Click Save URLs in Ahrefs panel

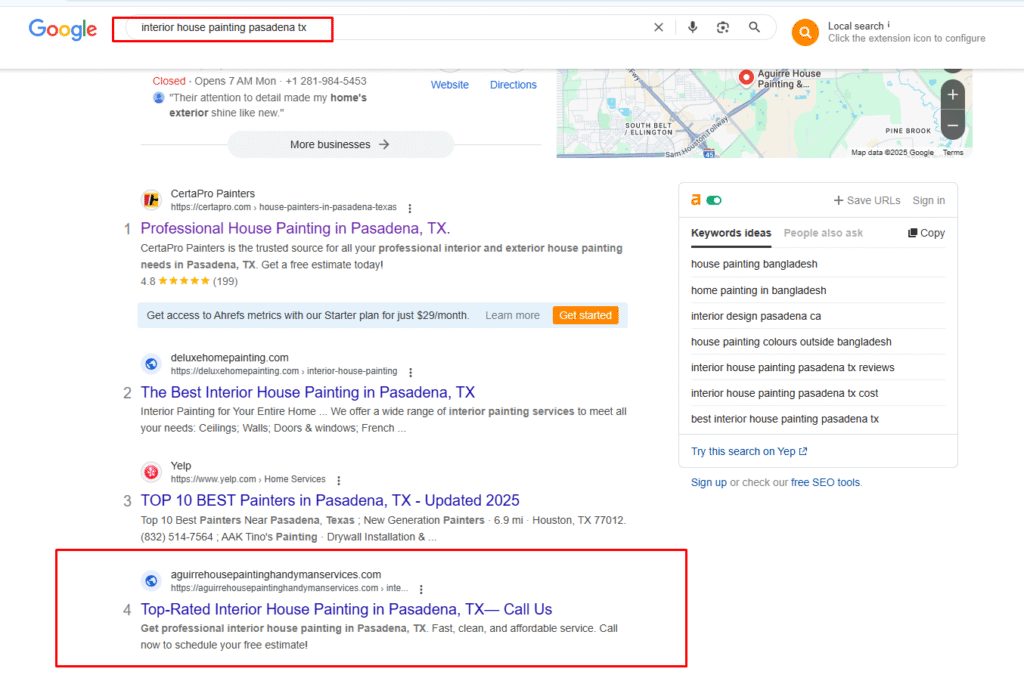tap(867, 200)
